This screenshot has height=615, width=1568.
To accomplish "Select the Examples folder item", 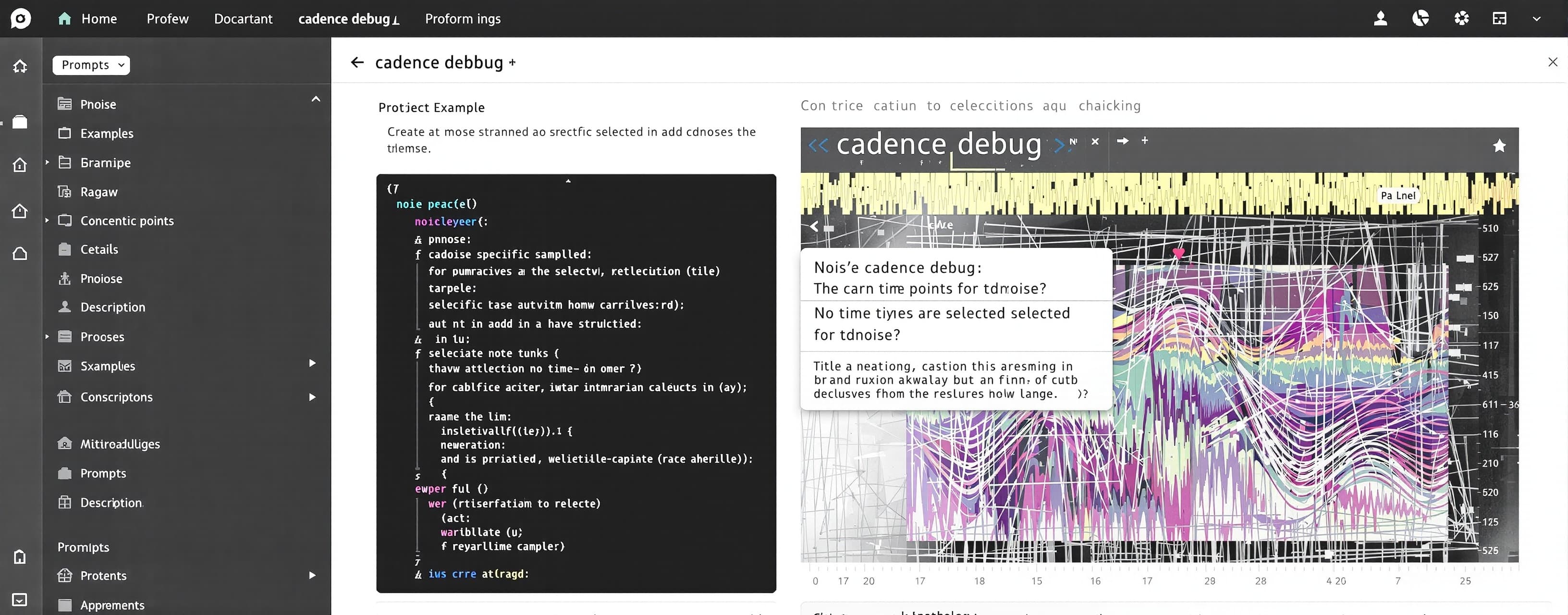I will [x=107, y=134].
